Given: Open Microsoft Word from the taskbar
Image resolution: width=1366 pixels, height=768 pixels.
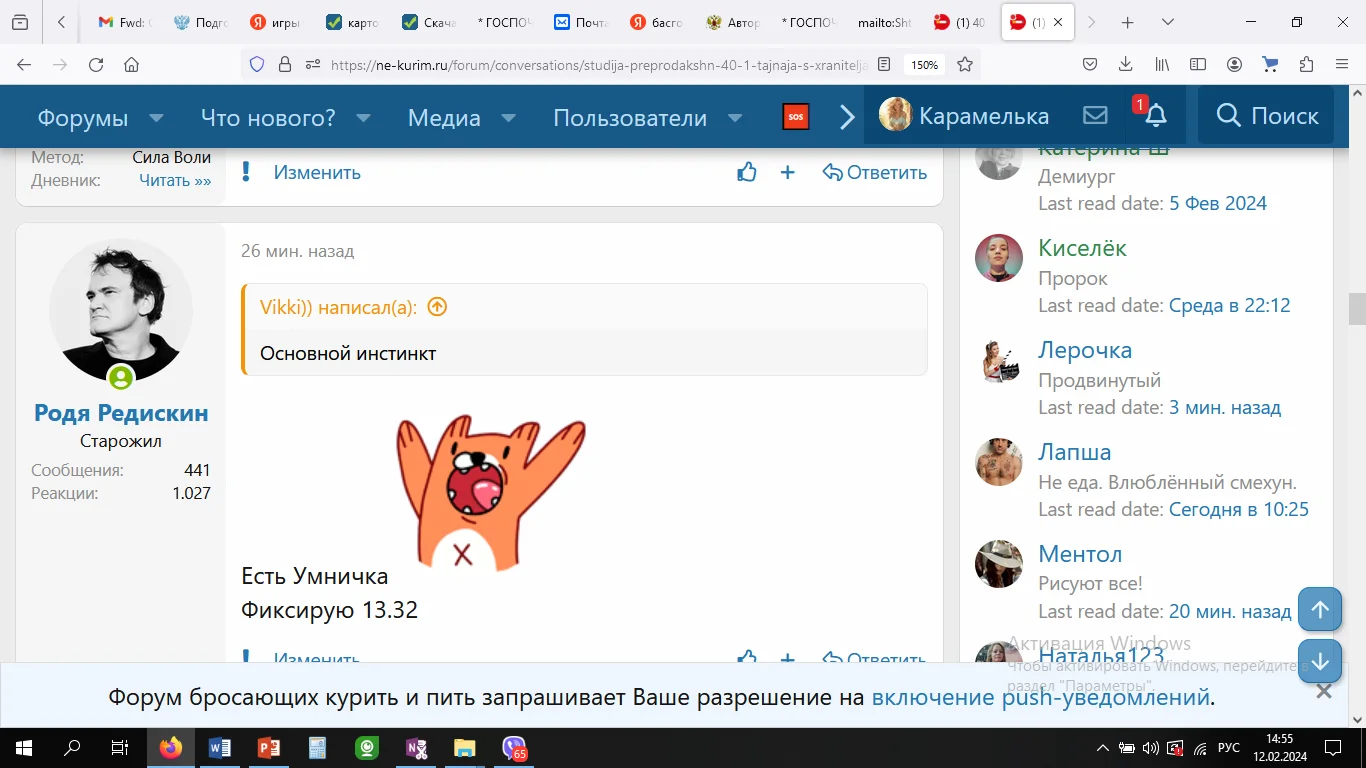Looking at the screenshot, I should [220, 747].
